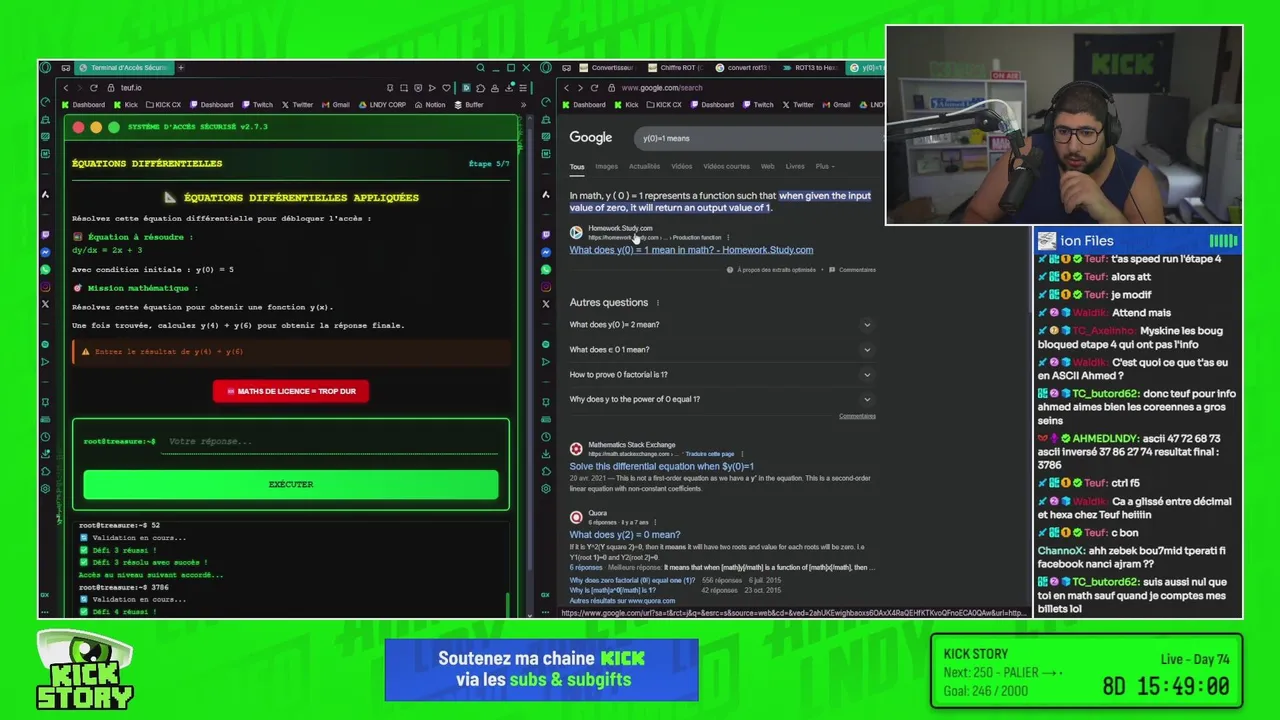Click Commentaires beside featured snippet
Viewport: 1280px width, 720px height.
tap(857, 270)
